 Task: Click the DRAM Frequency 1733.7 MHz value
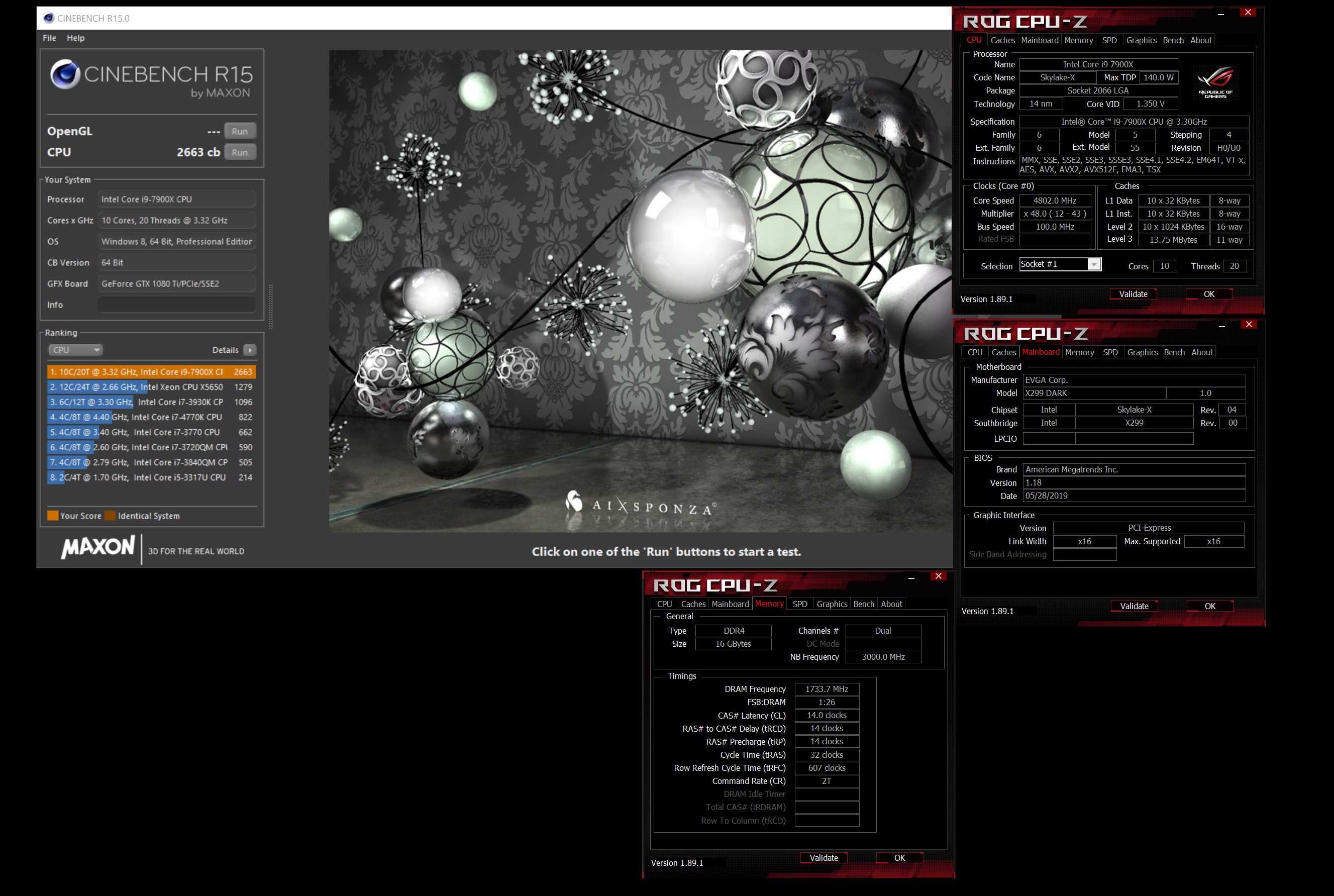827,689
